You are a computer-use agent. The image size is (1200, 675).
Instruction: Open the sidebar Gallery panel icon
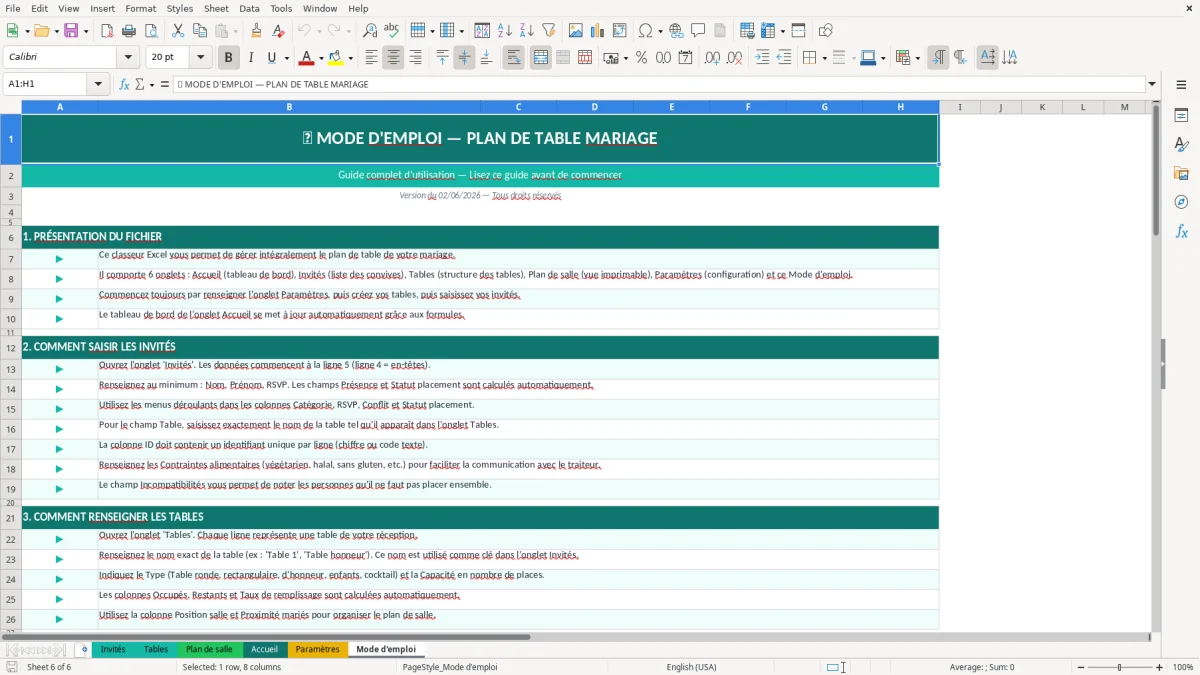1181,174
